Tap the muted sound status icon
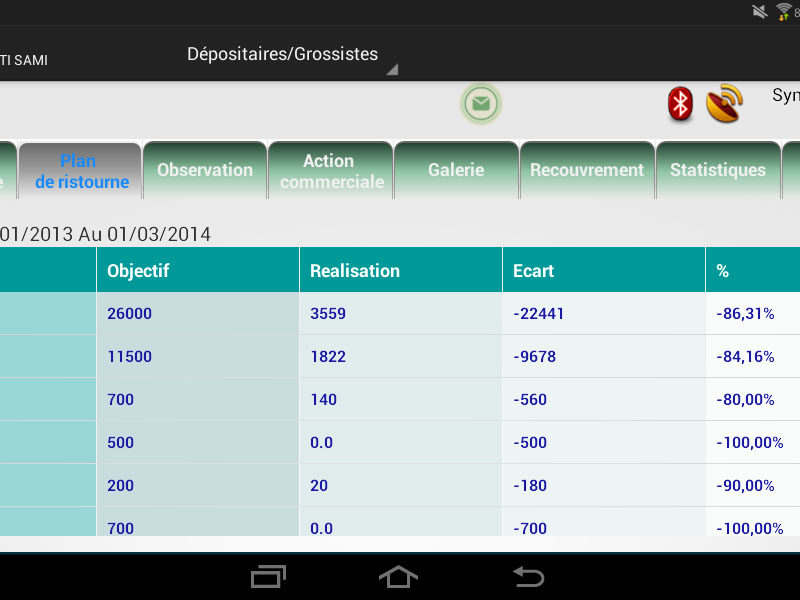Viewport: 800px width, 600px height. (760, 12)
